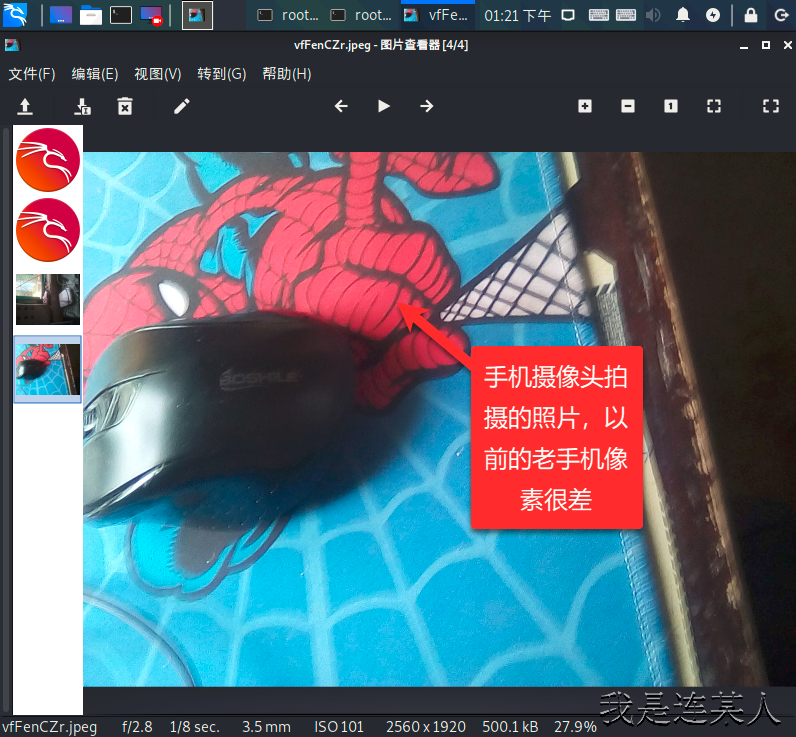Image resolution: width=796 pixels, height=737 pixels.
Task: Zoom out with the minus icon
Action: tap(628, 106)
